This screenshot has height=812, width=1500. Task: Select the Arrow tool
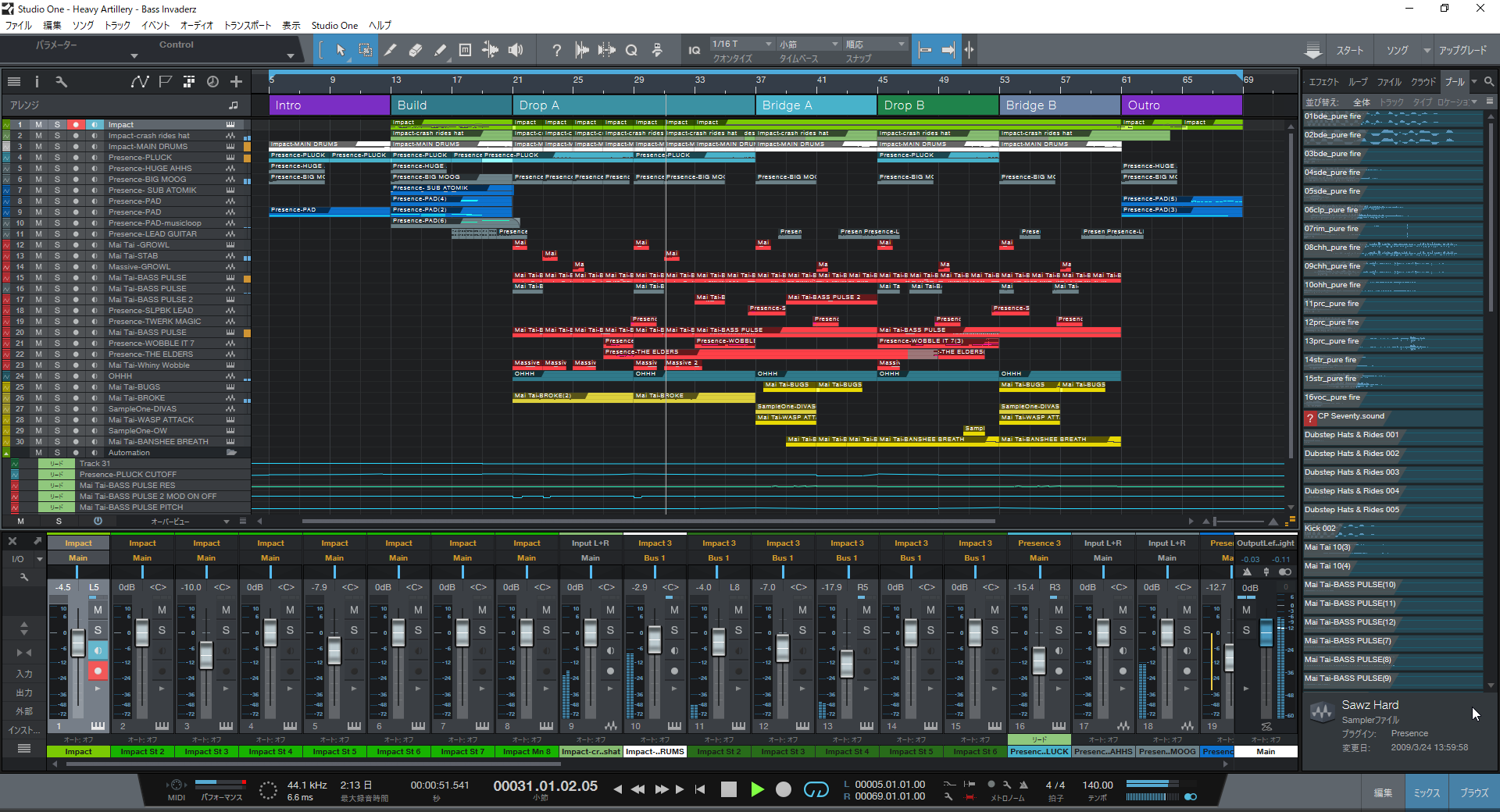tap(341, 50)
